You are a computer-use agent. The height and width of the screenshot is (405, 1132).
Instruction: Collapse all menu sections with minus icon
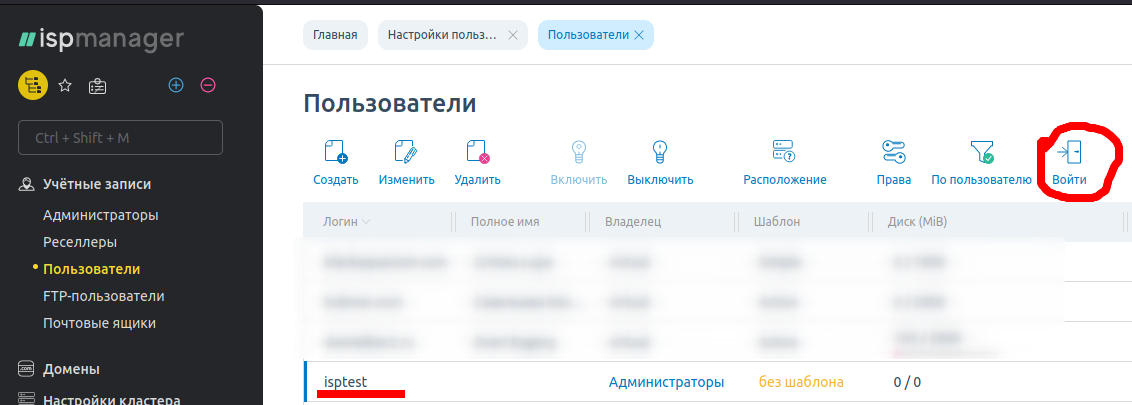[208, 86]
